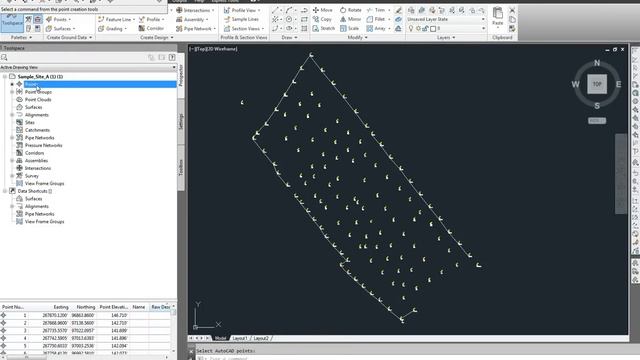This screenshot has width=640, height=360.
Task: Select the Scale tool
Action: click(x=349, y=29)
